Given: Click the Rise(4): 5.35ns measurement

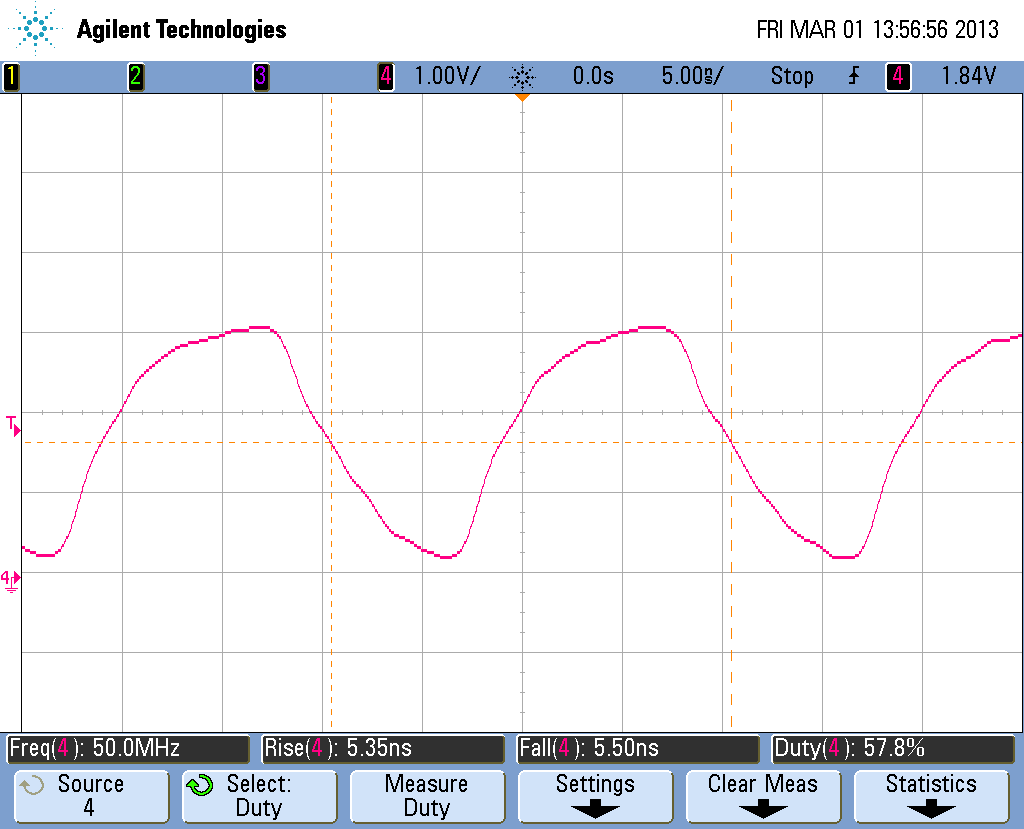Looking at the screenshot, I should pos(383,749).
